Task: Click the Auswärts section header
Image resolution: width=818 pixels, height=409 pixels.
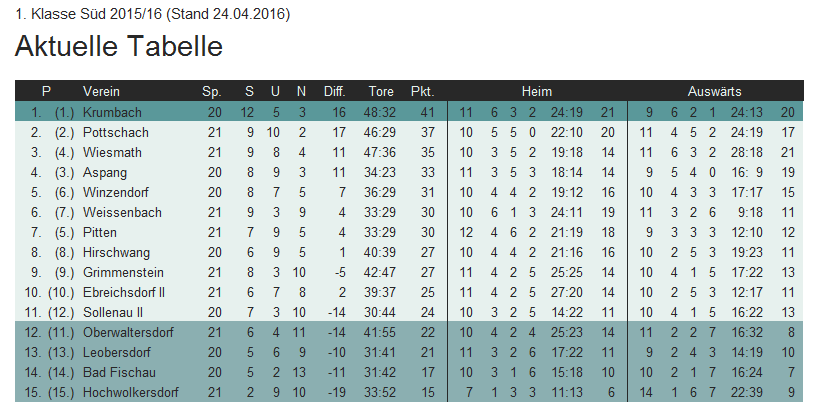Action: (714, 91)
